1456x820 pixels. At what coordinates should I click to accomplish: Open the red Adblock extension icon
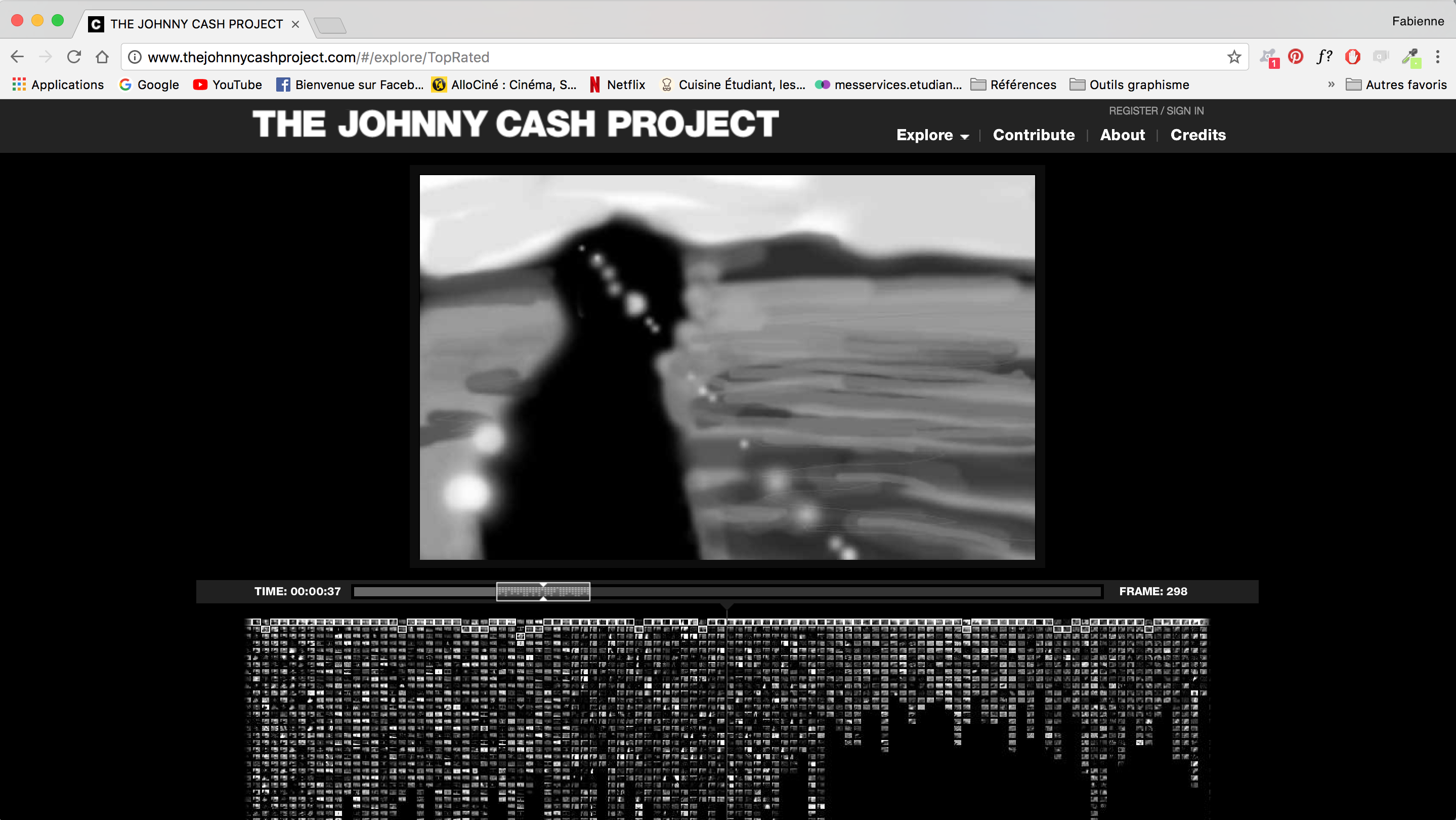click(x=1353, y=57)
